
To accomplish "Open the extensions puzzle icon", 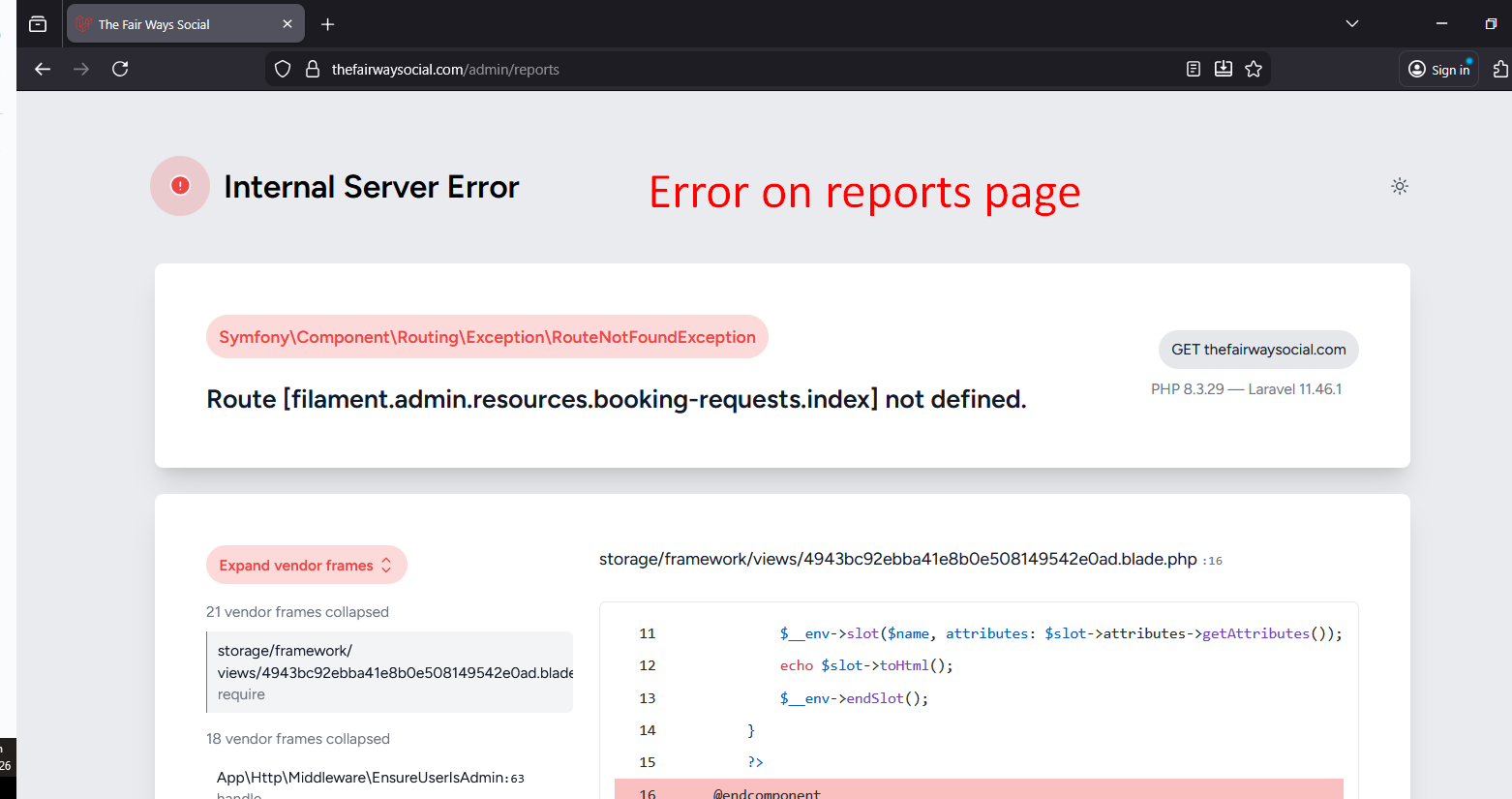I will pos(1499,69).
